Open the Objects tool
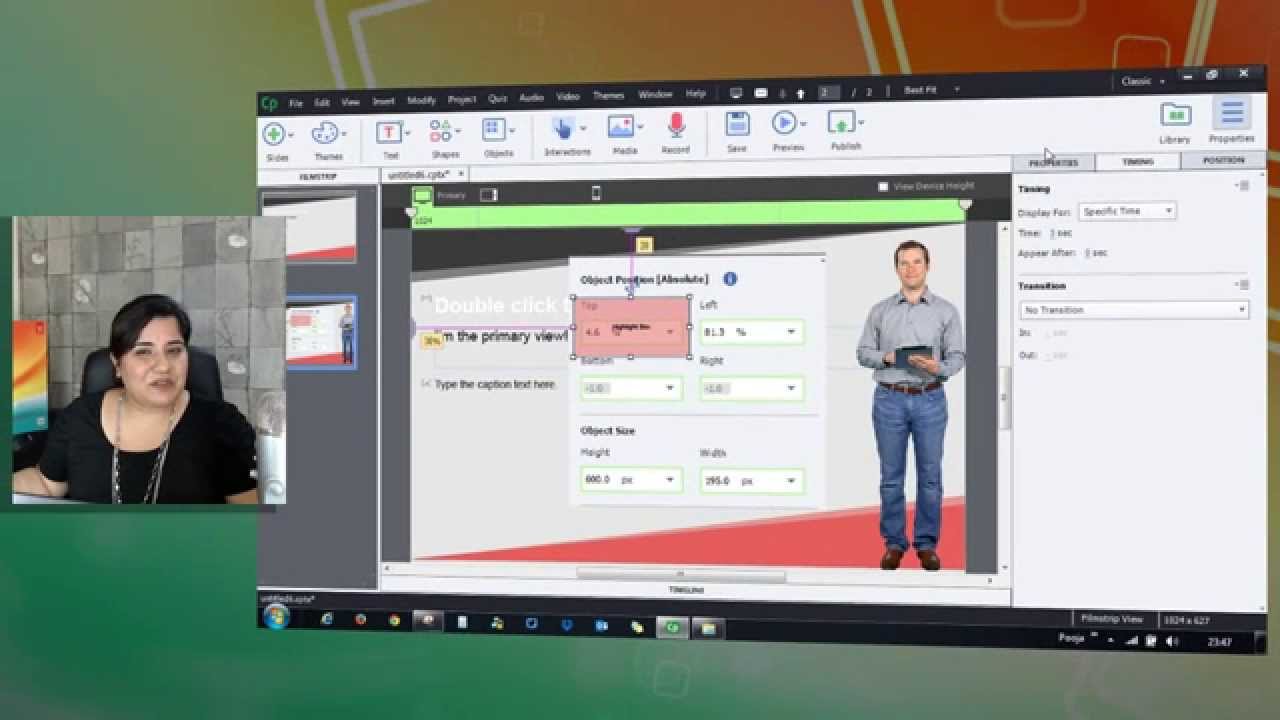 click(494, 130)
